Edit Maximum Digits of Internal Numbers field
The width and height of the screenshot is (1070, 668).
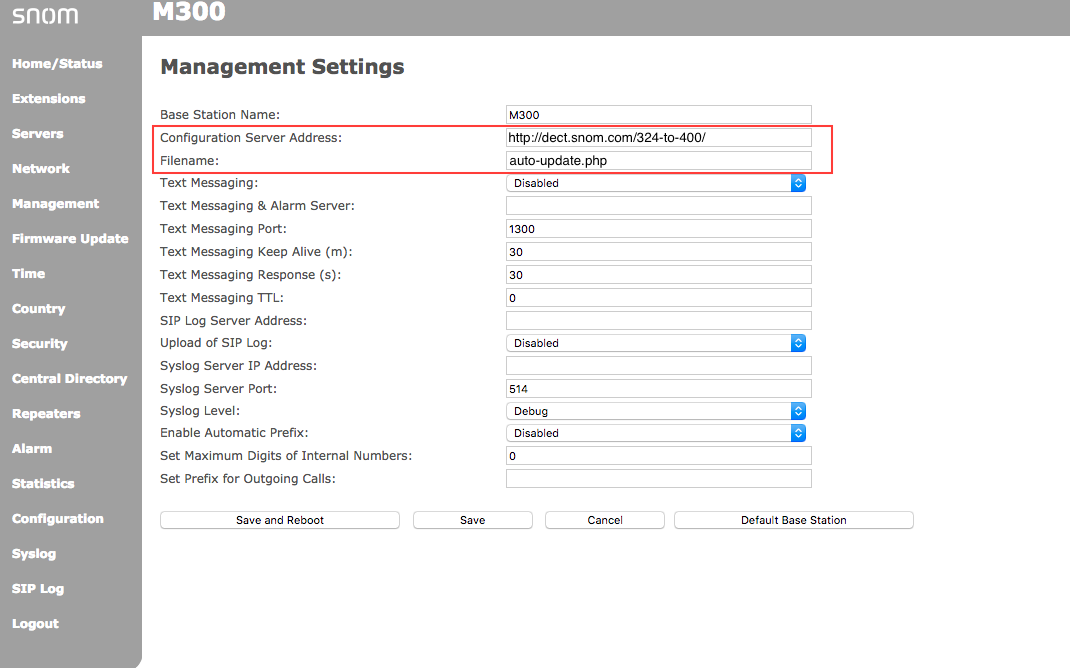coord(659,456)
